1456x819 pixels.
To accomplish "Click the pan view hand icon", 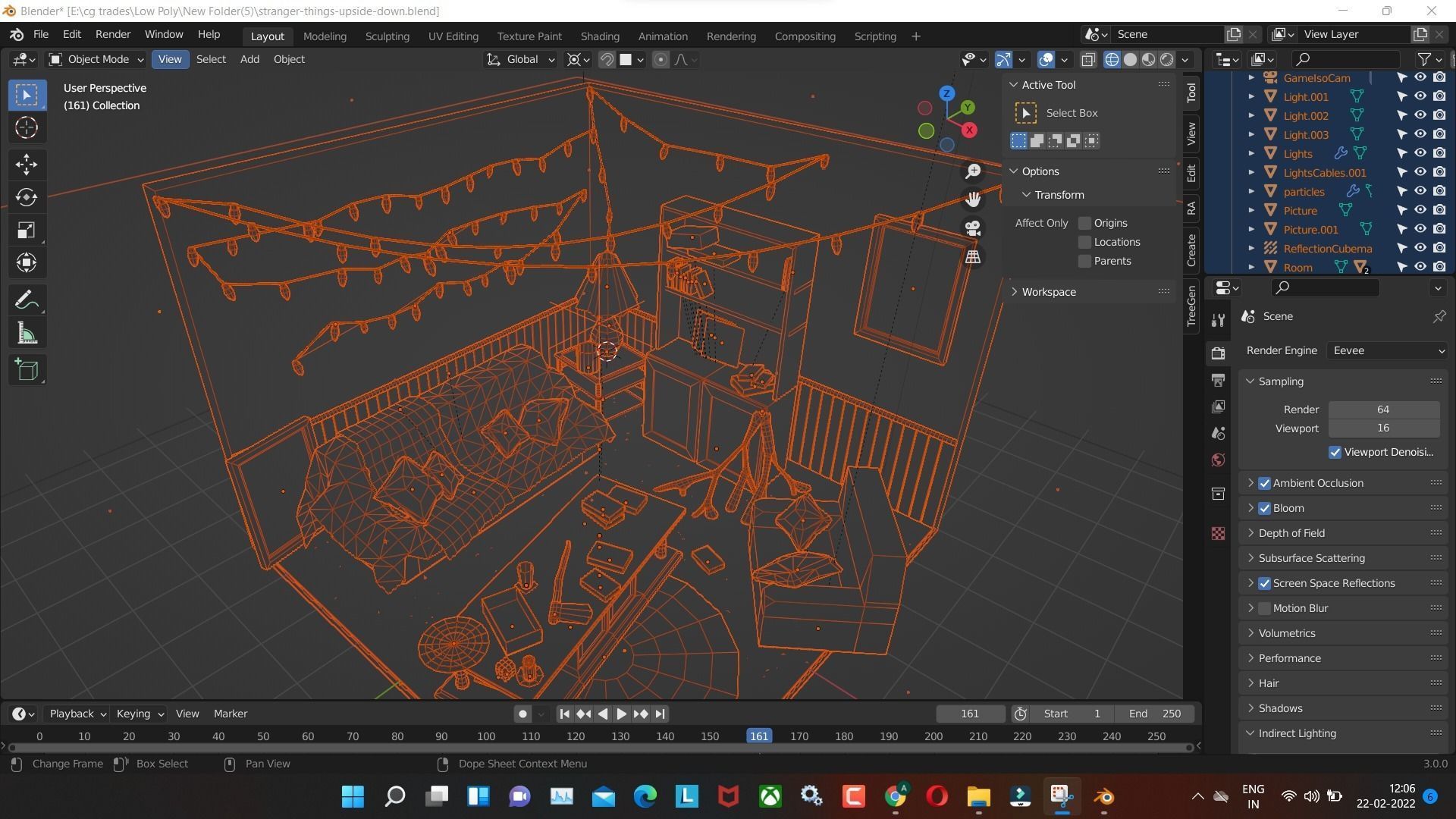I will click(973, 199).
